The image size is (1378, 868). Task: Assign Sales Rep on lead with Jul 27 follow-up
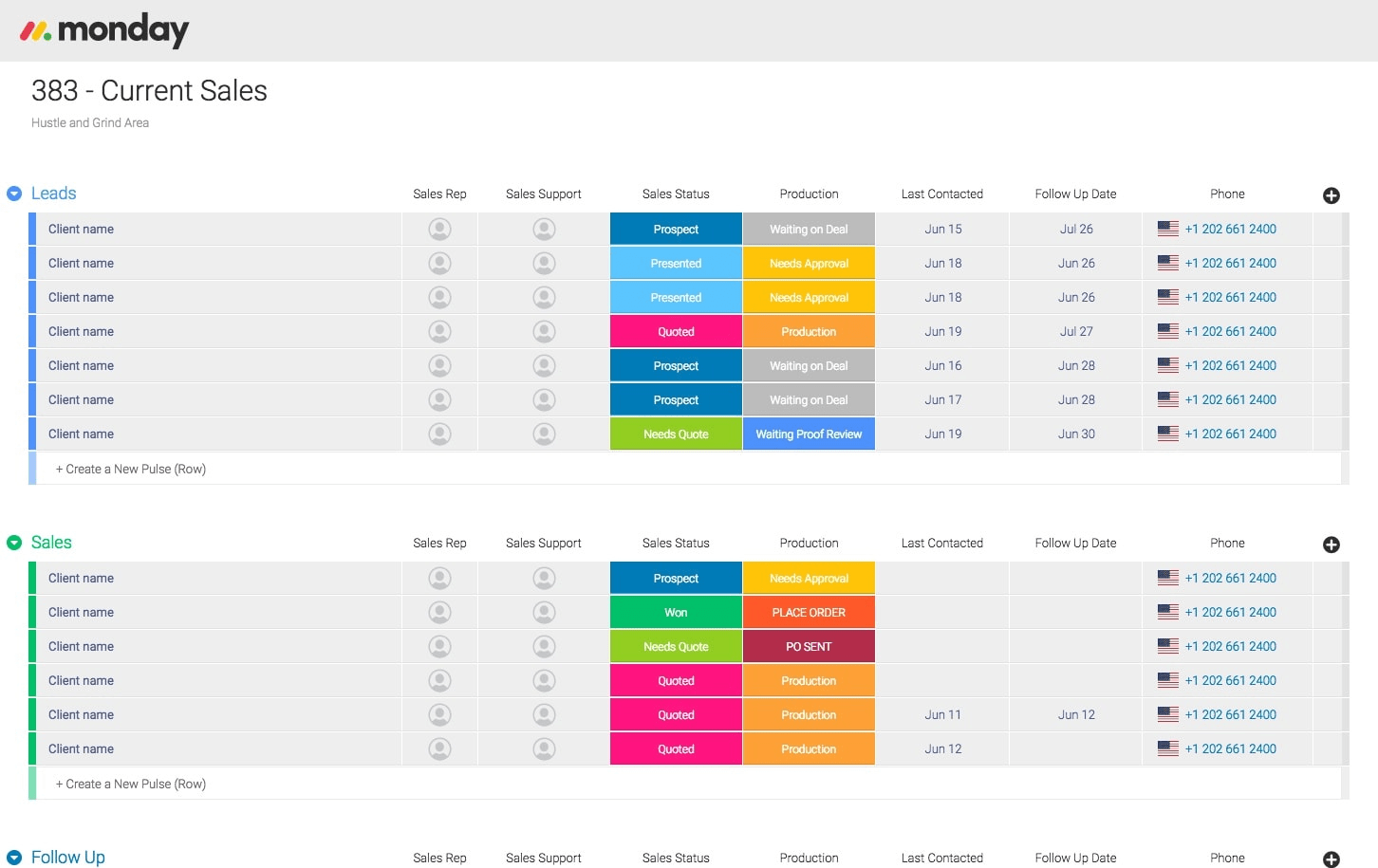439,331
